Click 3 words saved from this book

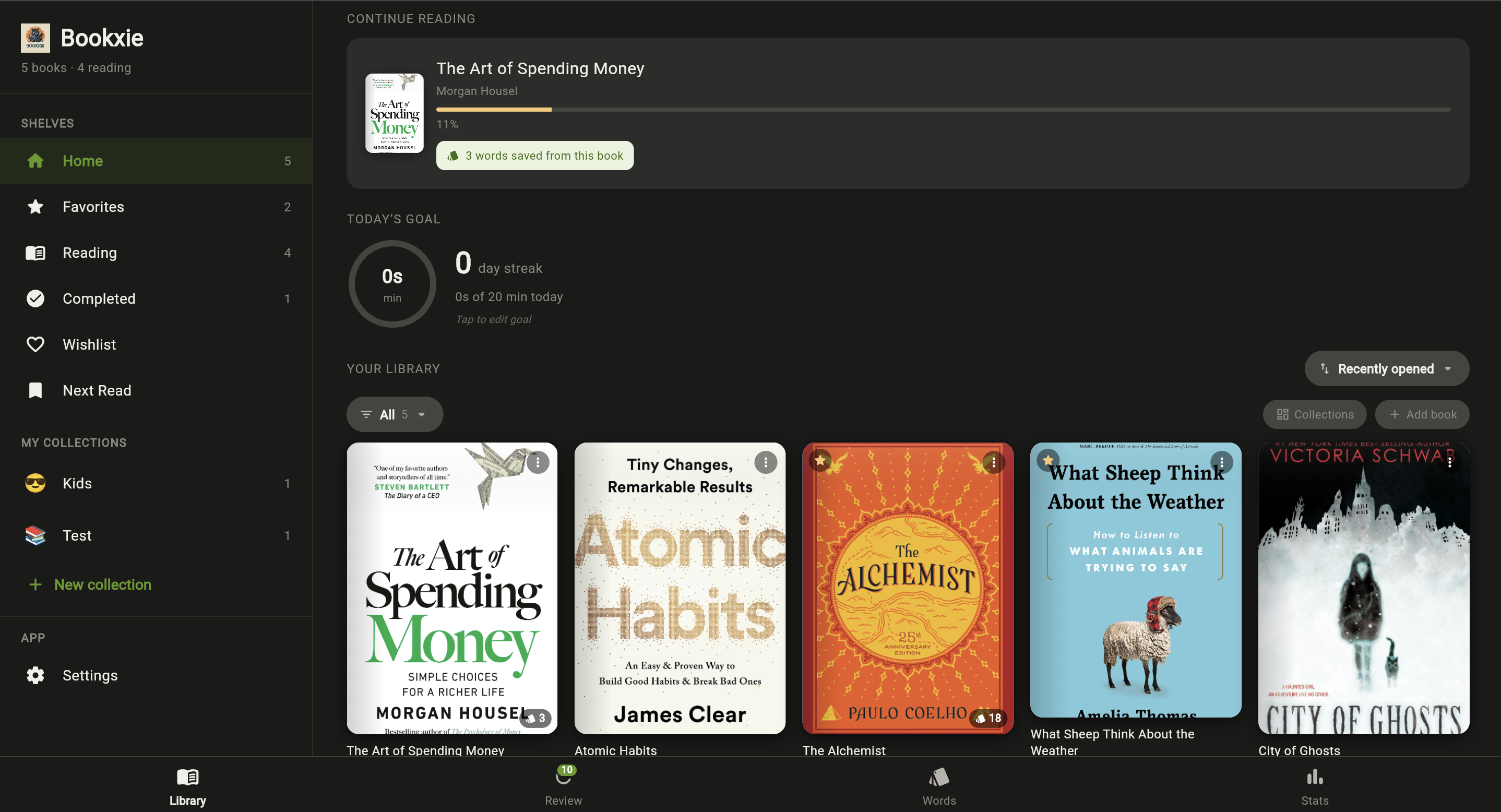(x=535, y=156)
